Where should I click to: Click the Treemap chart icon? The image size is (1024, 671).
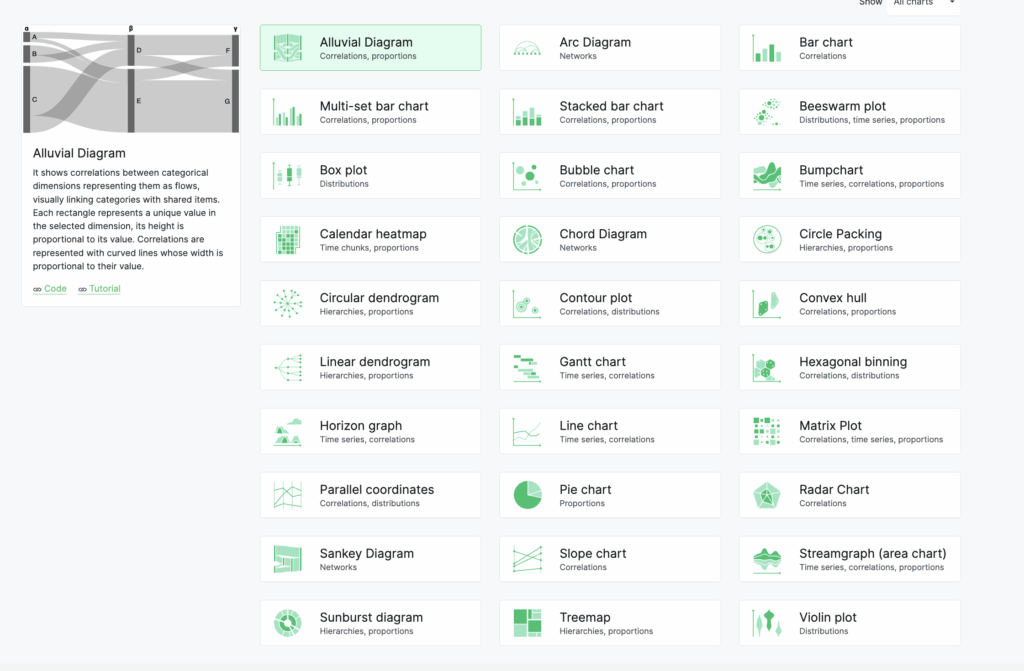click(527, 623)
